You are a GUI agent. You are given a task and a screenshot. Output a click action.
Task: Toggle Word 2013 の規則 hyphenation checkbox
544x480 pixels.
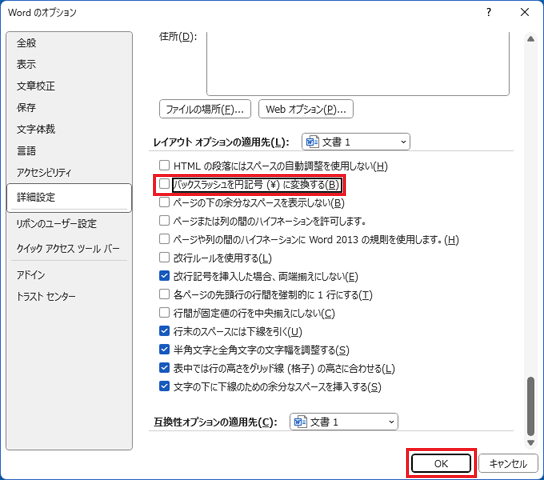tap(164, 239)
